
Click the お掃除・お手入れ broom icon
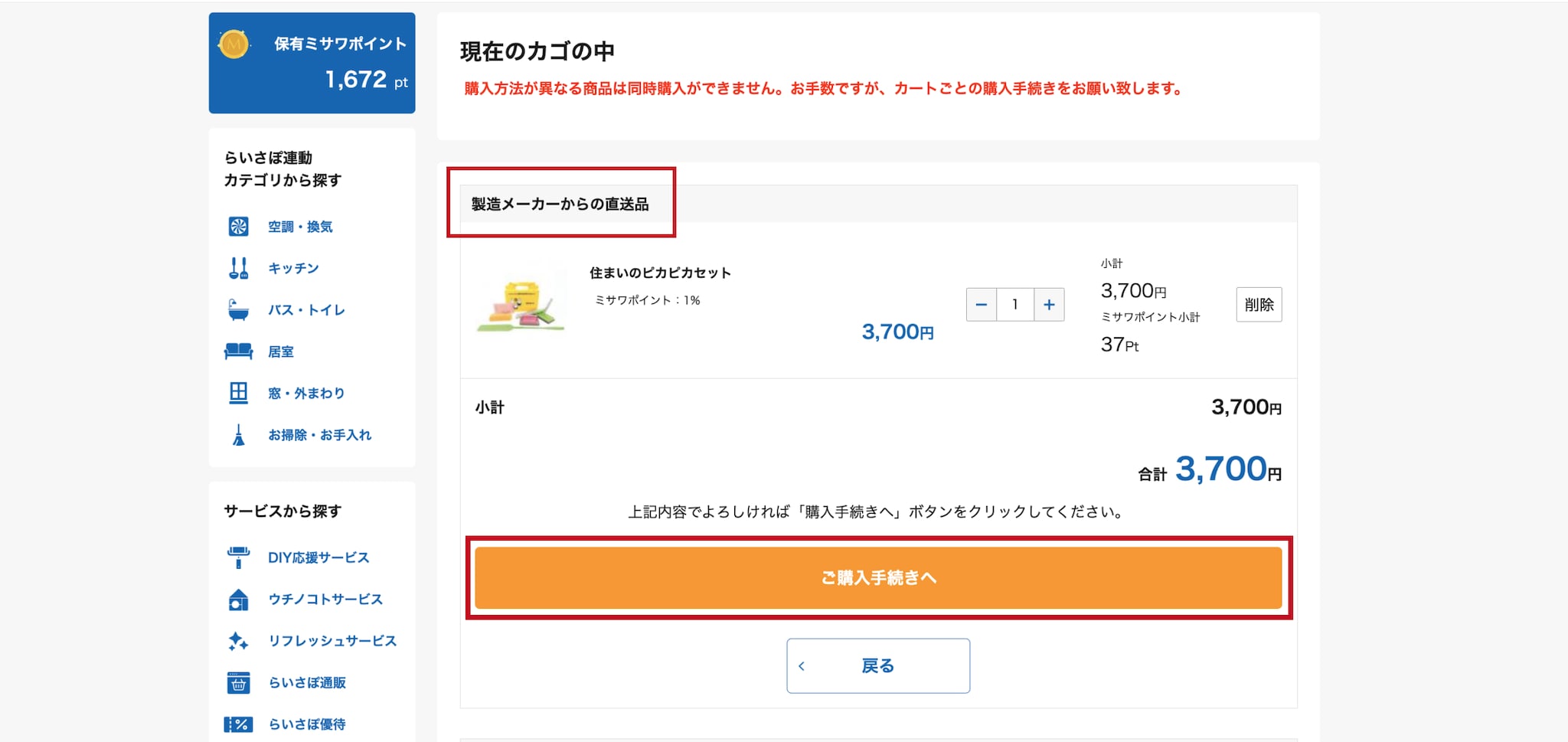pos(238,435)
